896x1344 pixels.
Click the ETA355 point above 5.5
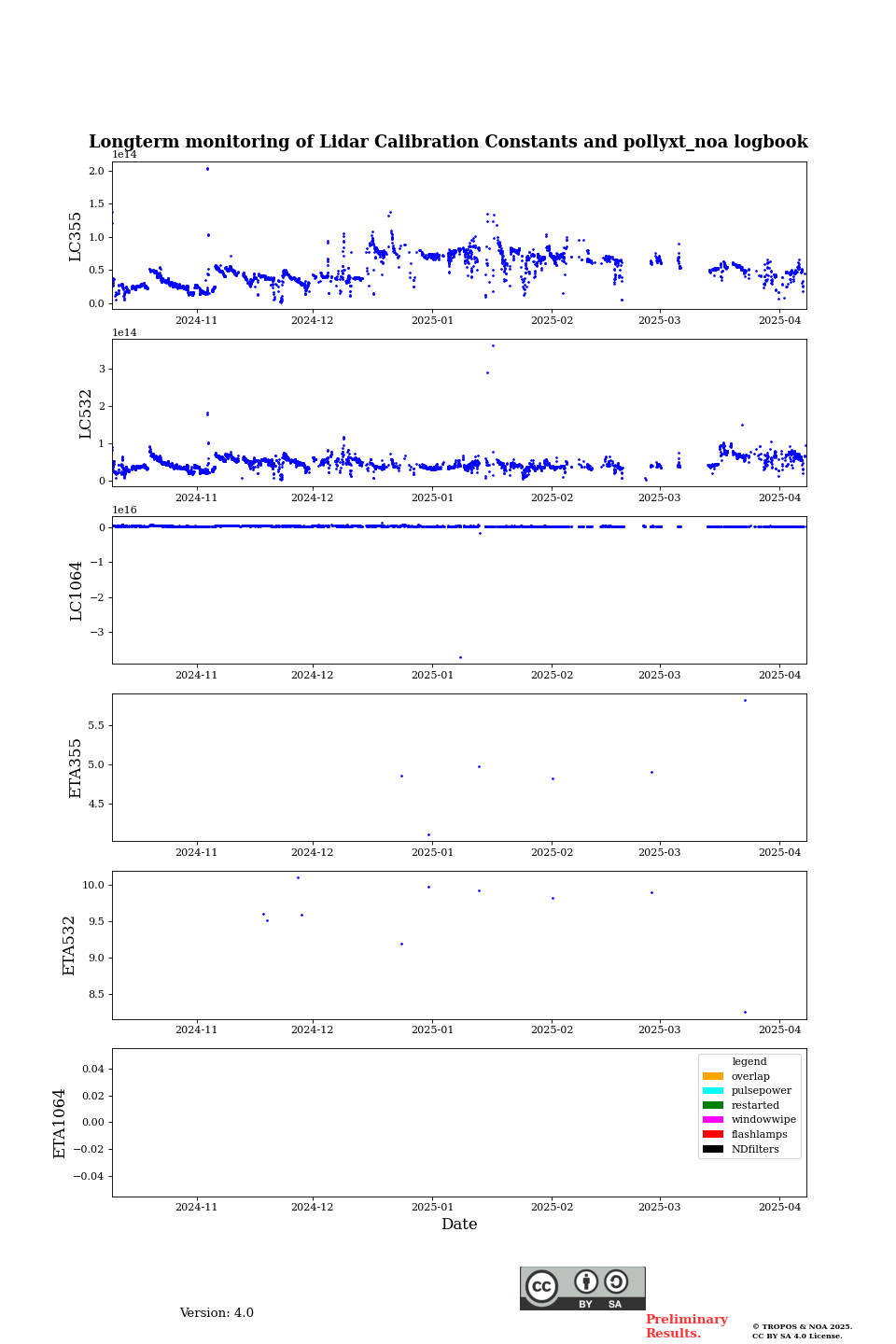[745, 700]
